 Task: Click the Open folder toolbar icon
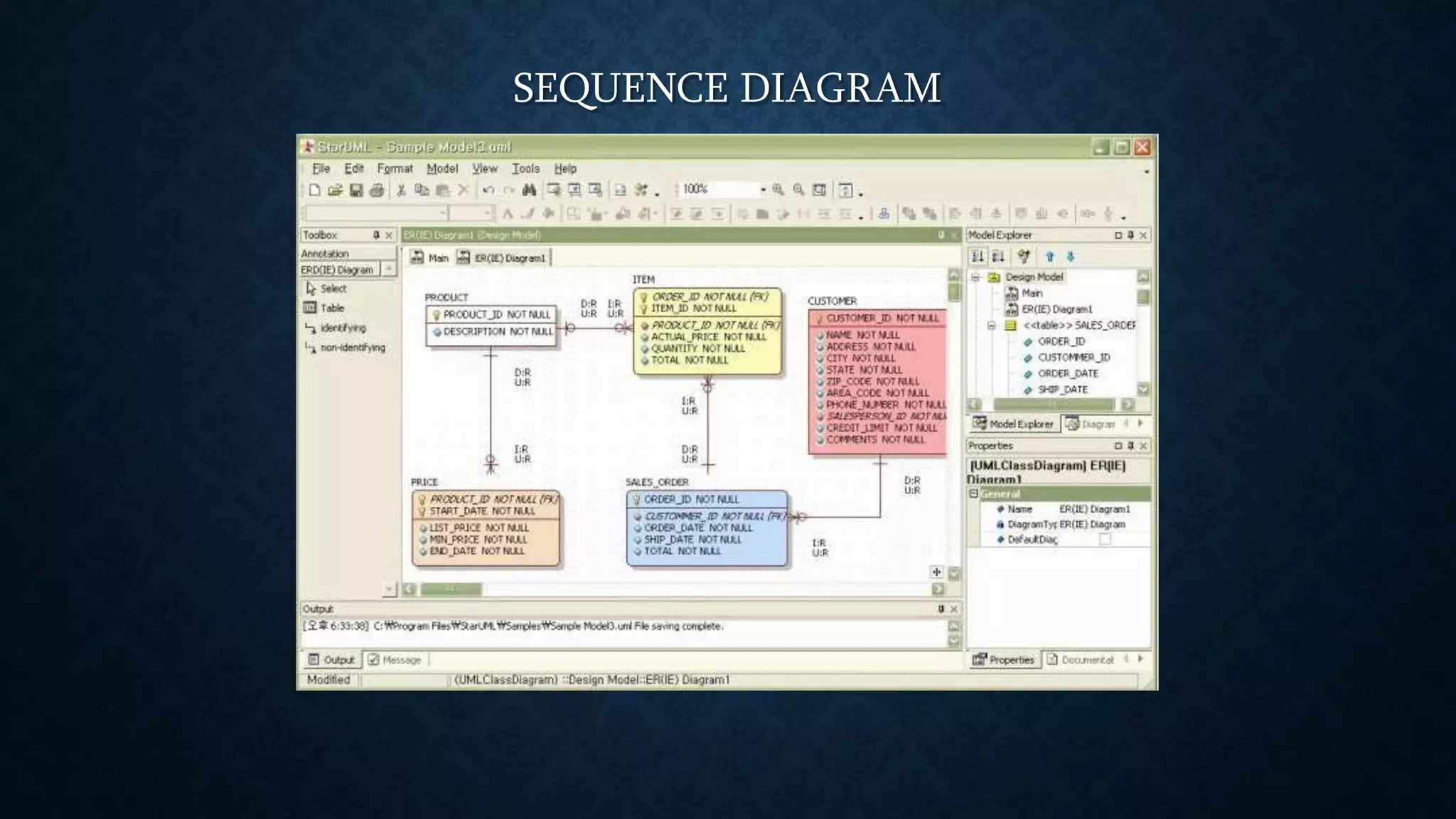[x=335, y=190]
